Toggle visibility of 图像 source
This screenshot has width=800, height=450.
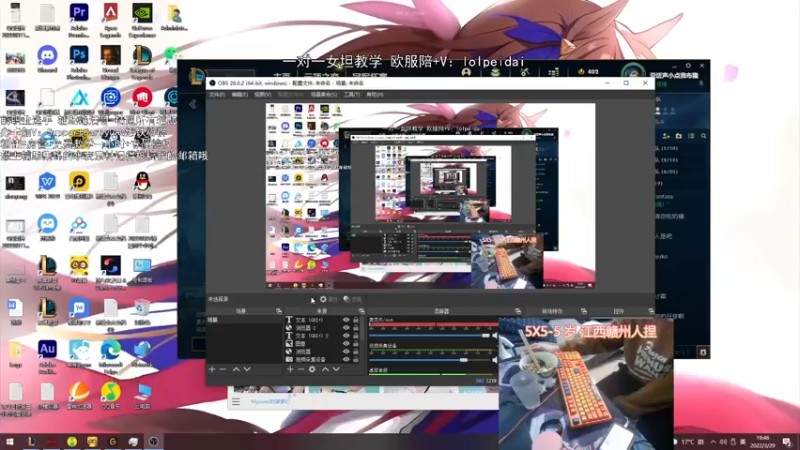pyautogui.click(x=346, y=344)
